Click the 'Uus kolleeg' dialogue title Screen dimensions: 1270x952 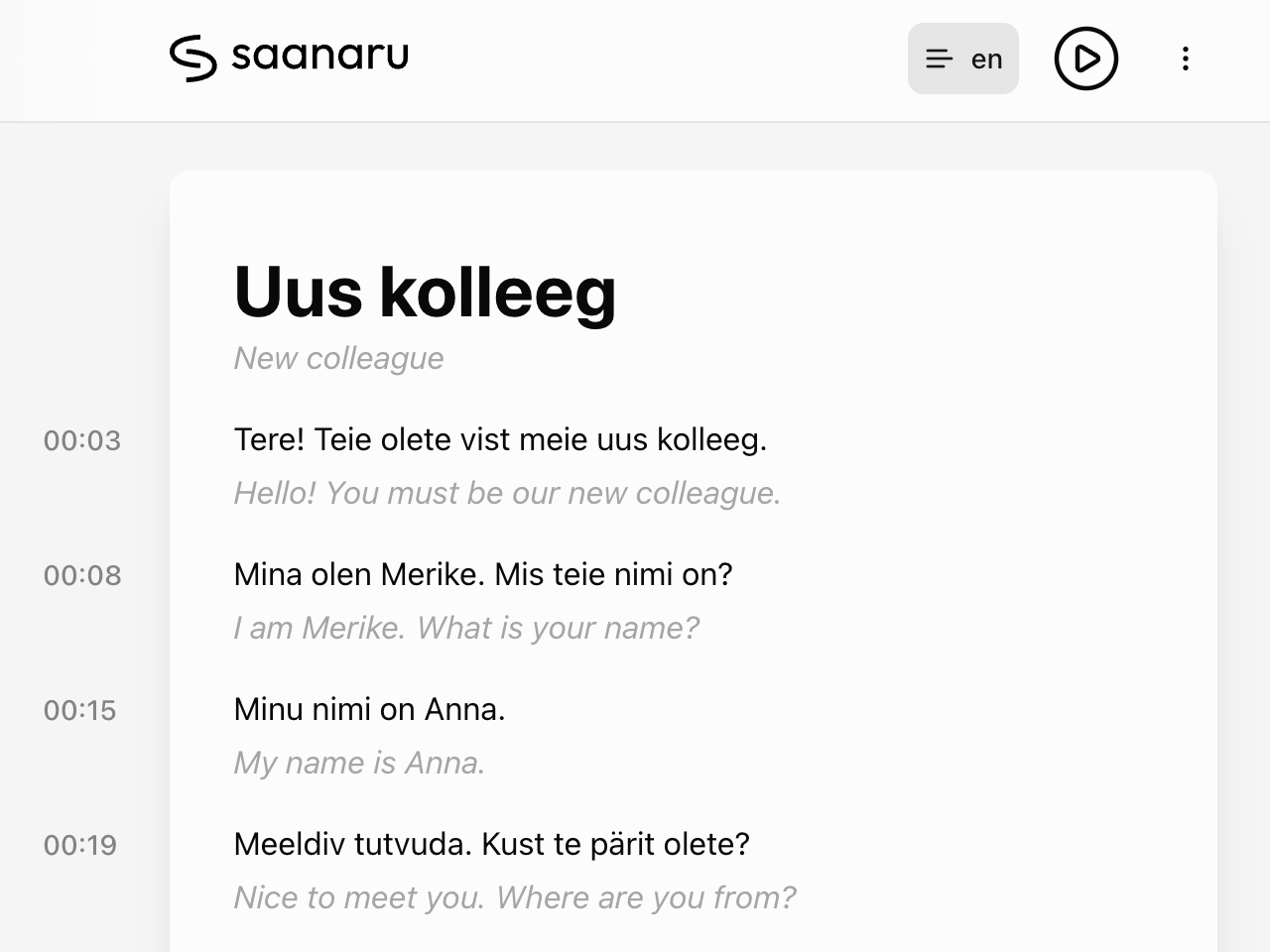[425, 293]
